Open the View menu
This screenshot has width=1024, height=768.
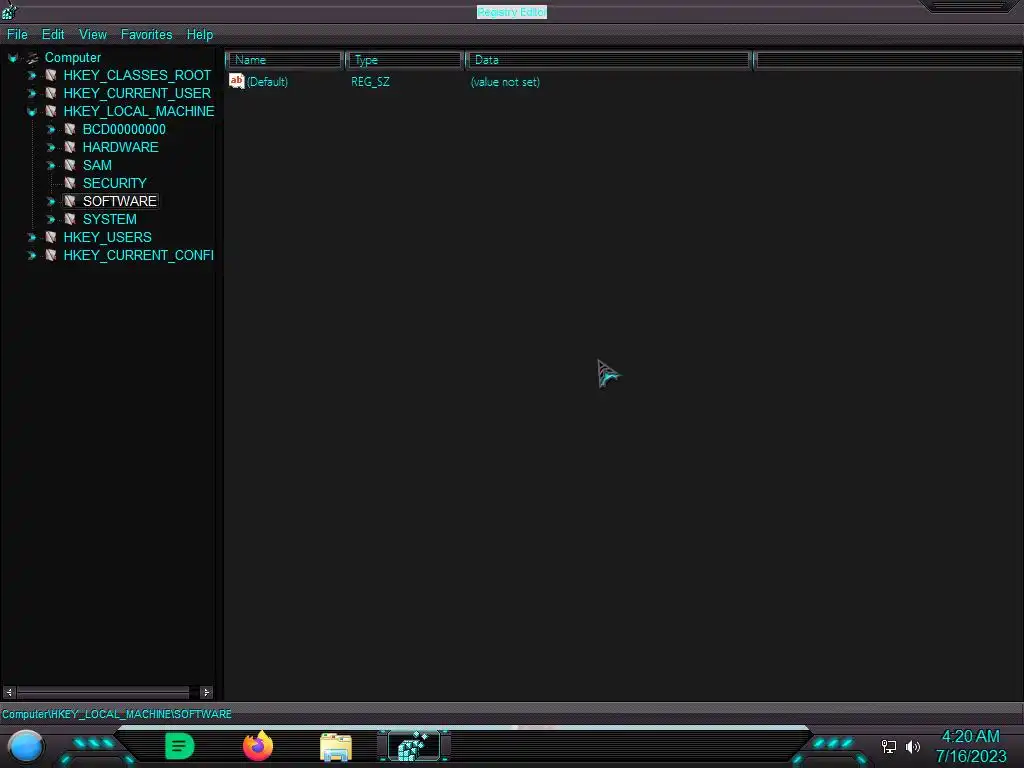[93, 35]
